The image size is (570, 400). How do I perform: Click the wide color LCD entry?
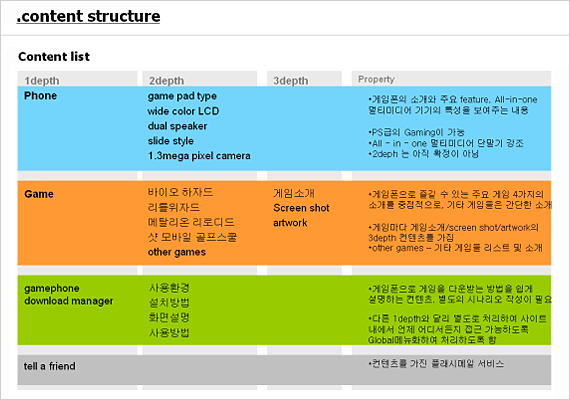tap(183, 111)
